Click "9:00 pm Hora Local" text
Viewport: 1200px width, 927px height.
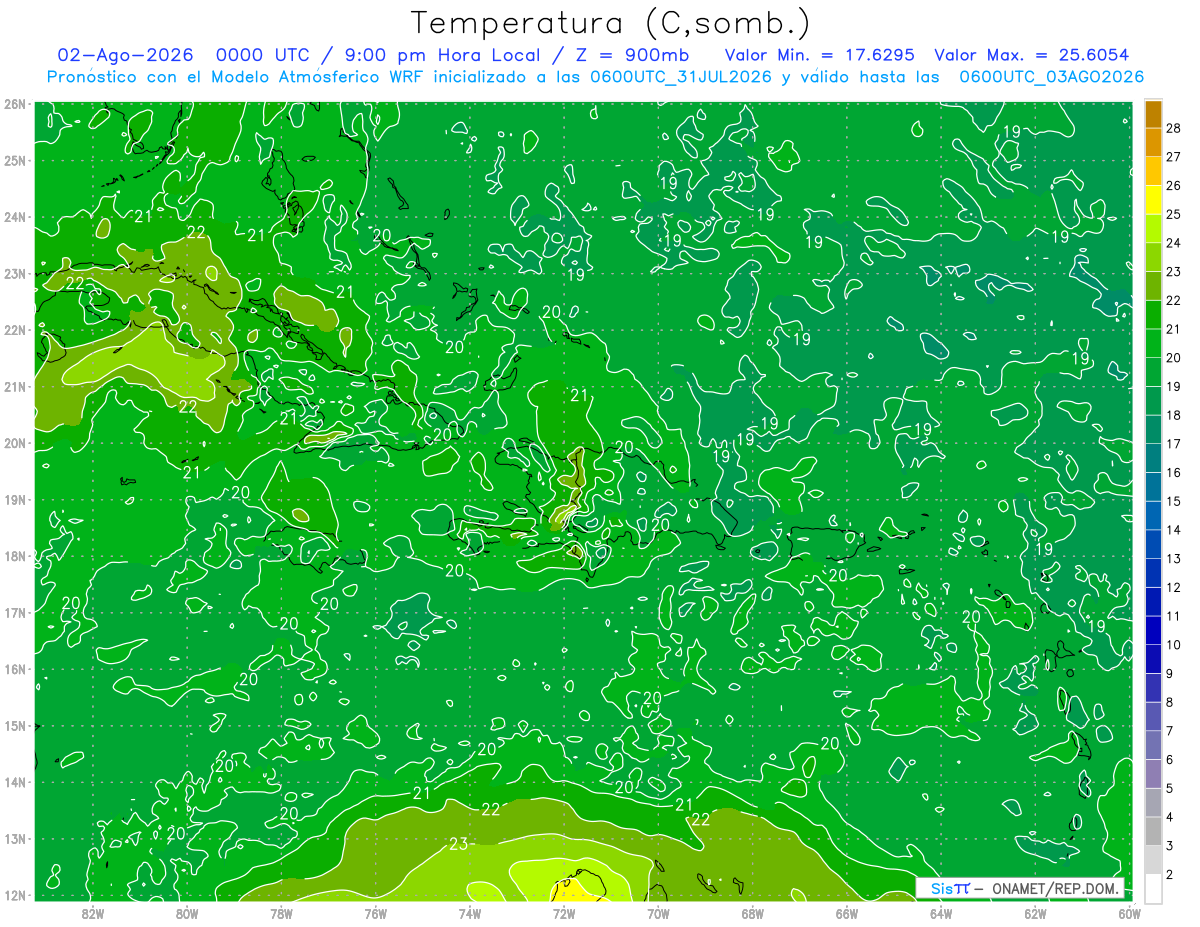tap(443, 55)
